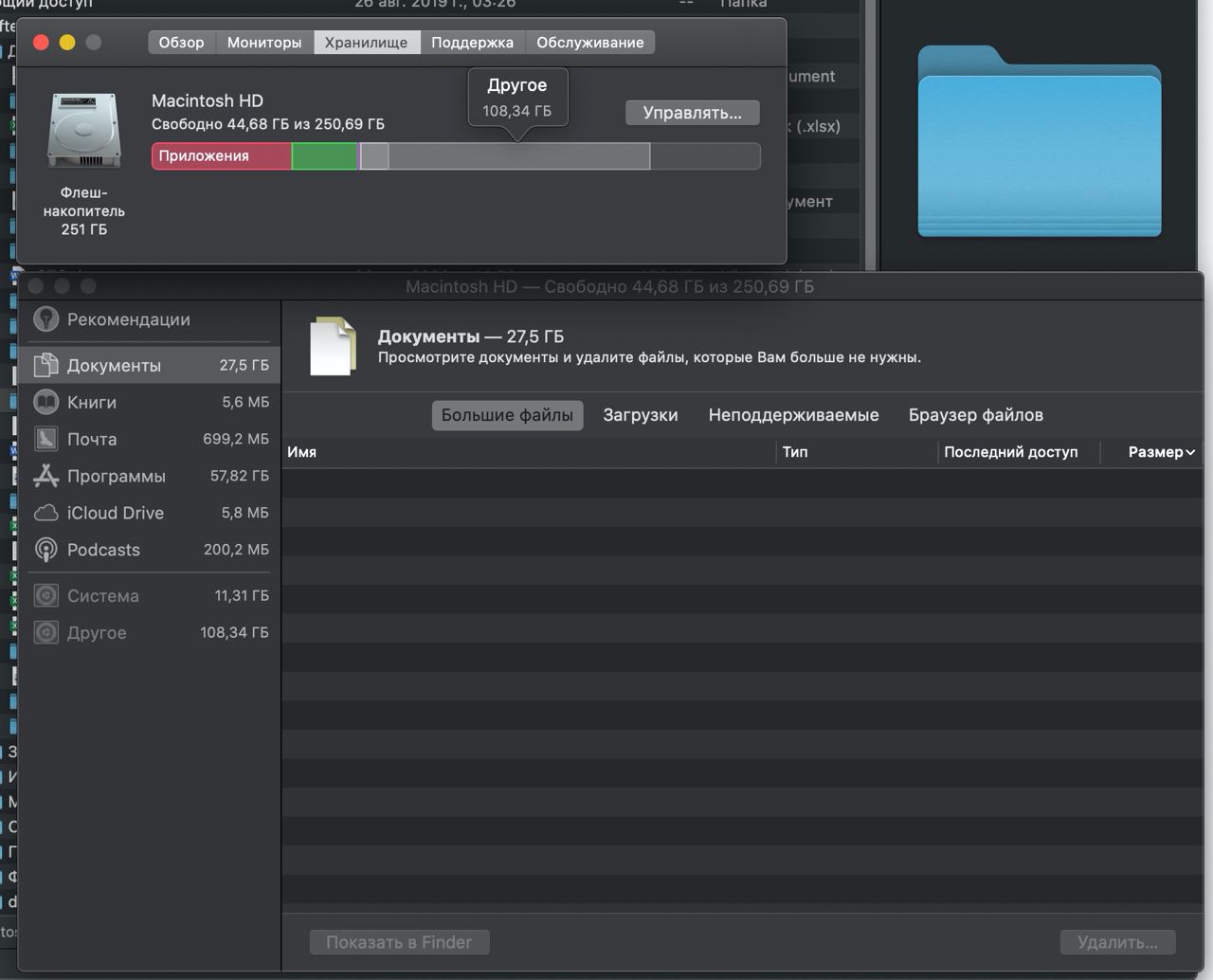Select Почта 699,2 МБ sidebar row

[149, 439]
